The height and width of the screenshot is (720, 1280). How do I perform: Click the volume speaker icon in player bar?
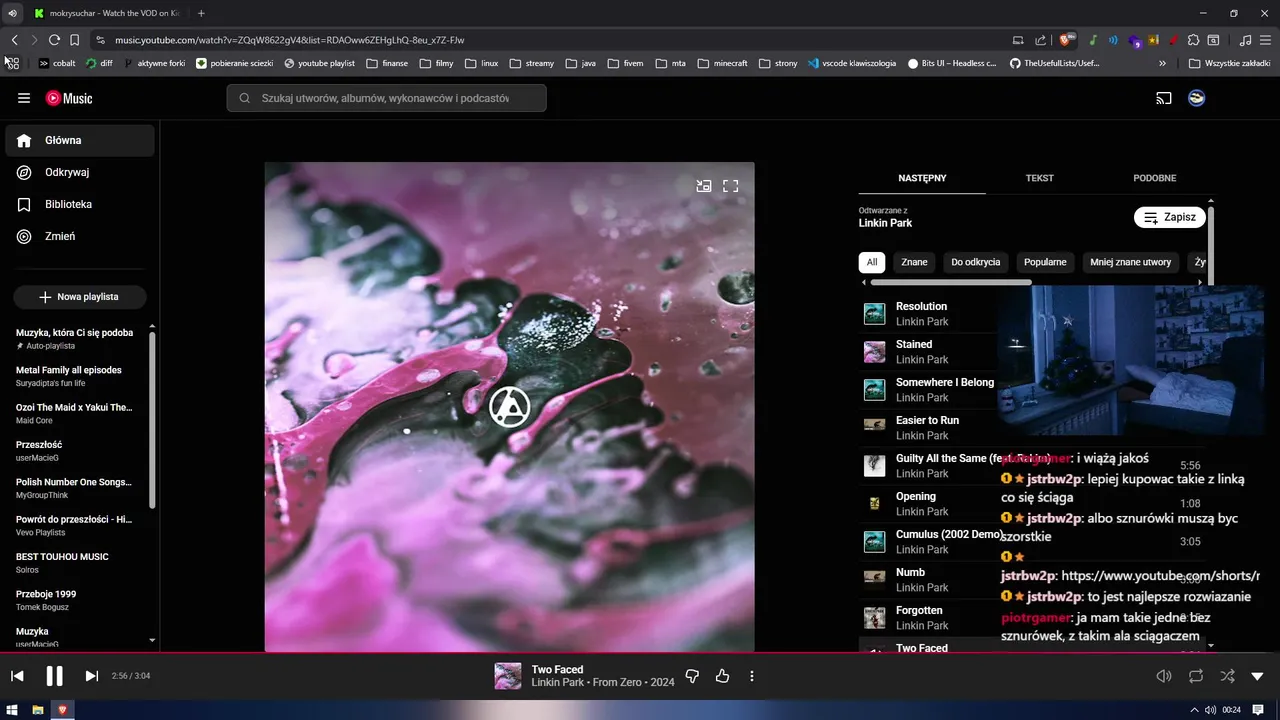point(1164,677)
